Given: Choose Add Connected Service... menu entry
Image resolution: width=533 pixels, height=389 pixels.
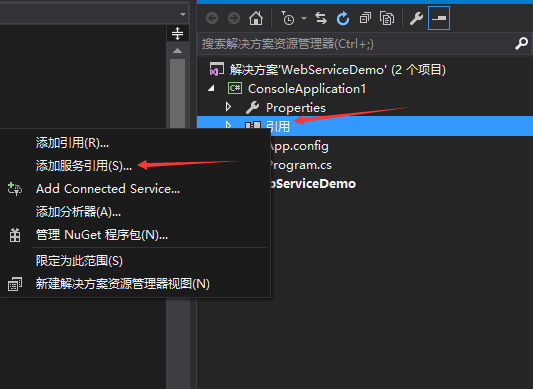Looking at the screenshot, I should pos(108,189).
